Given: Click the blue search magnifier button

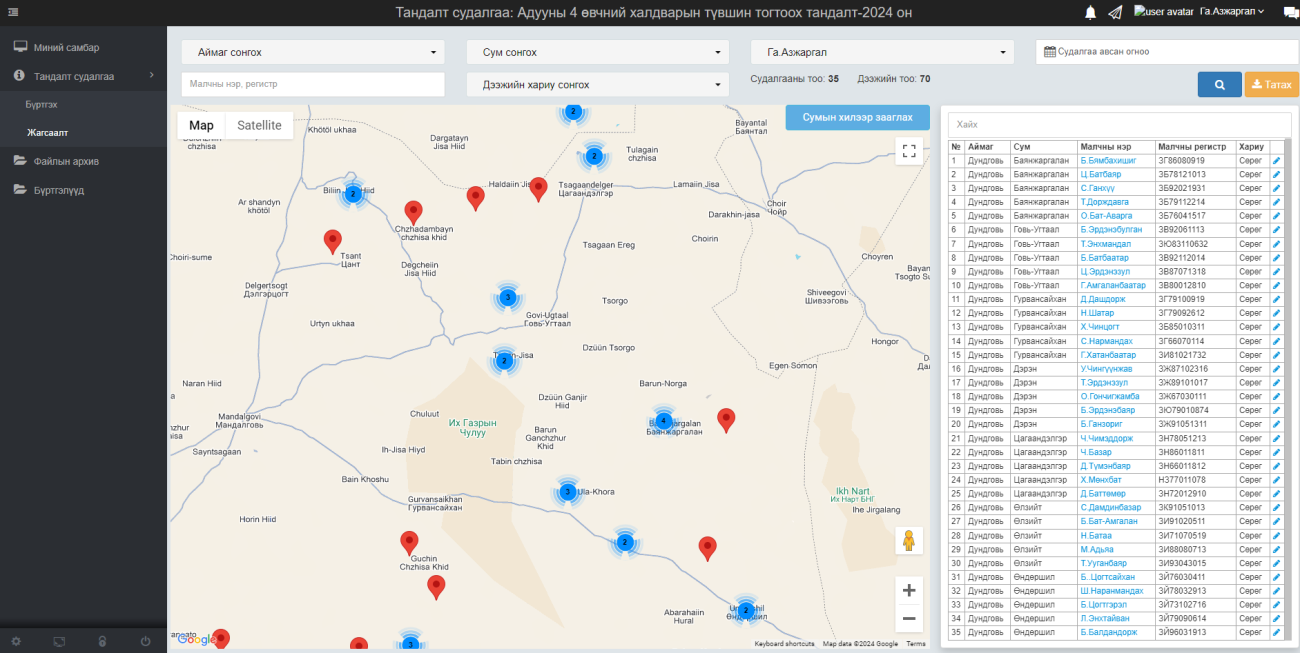Looking at the screenshot, I should click(1219, 85).
